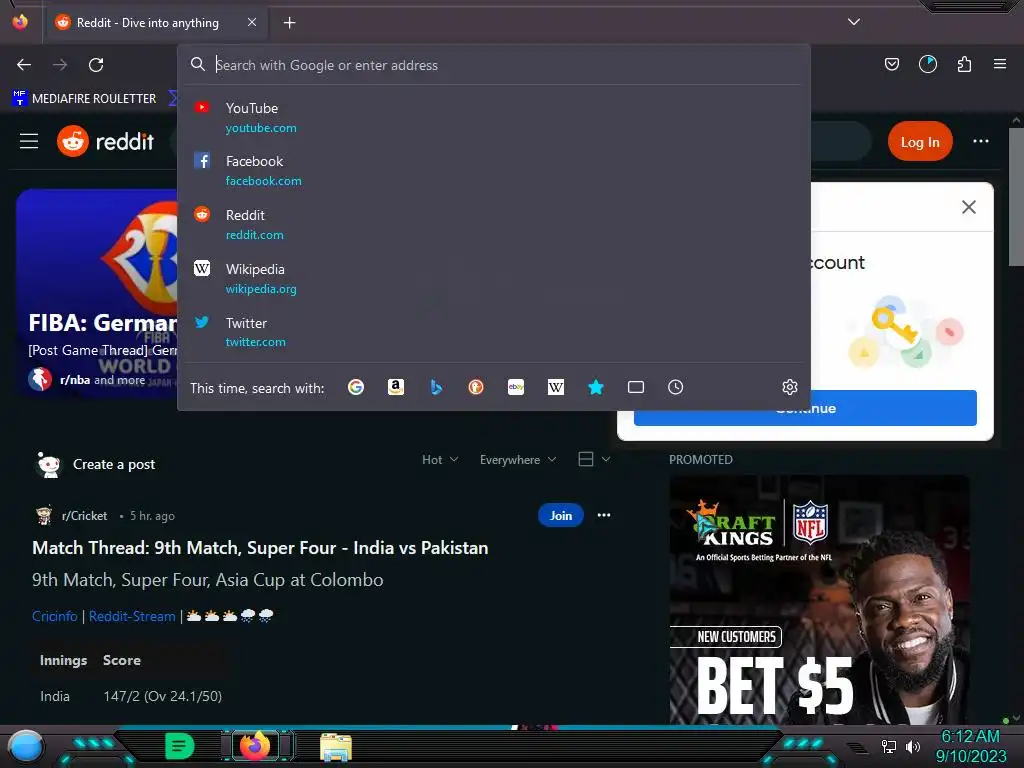Click the blue Continue button
The image size is (1024, 768).
pyautogui.click(x=805, y=408)
